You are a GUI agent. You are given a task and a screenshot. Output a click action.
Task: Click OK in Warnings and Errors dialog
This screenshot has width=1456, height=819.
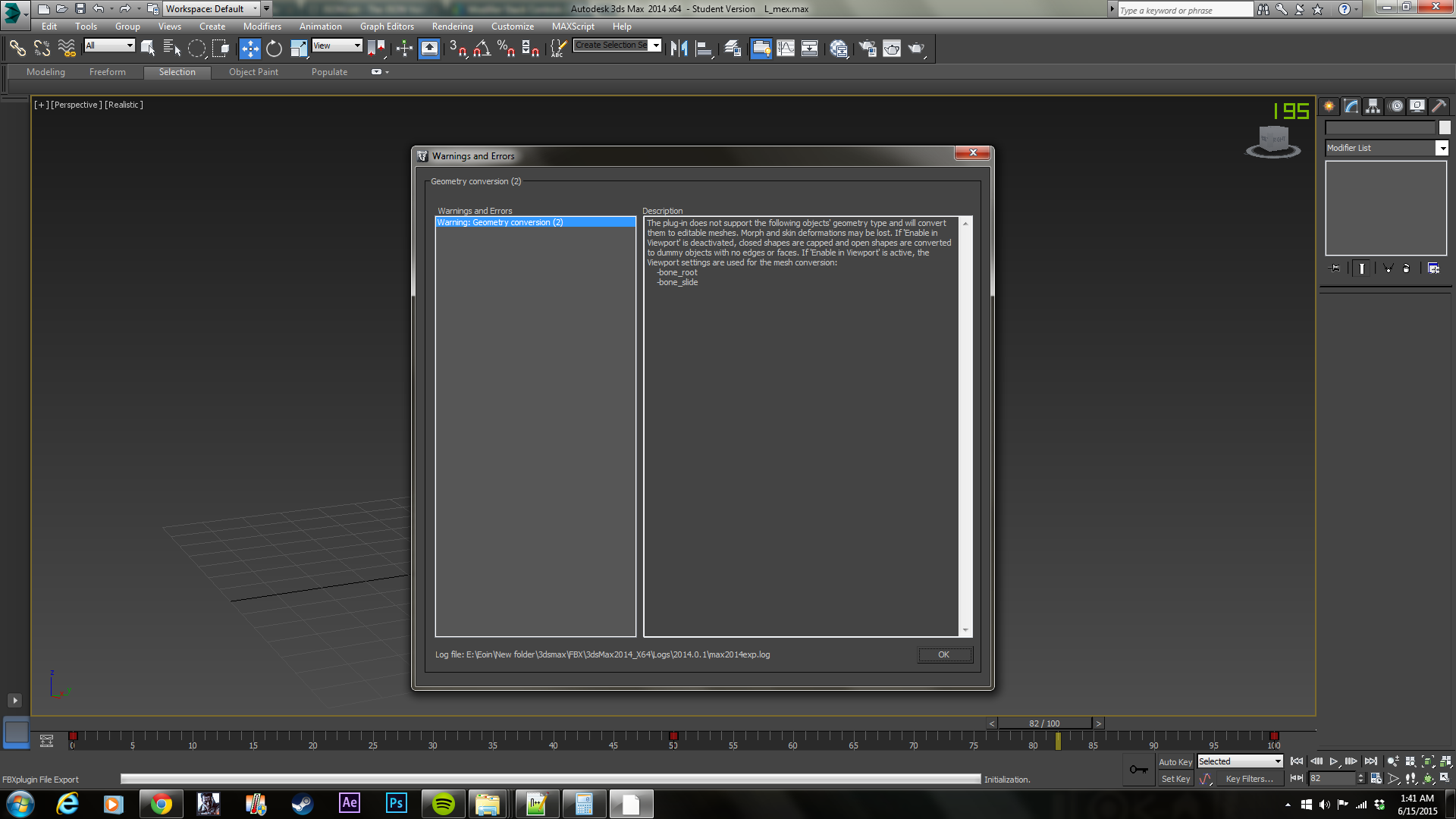(x=944, y=654)
